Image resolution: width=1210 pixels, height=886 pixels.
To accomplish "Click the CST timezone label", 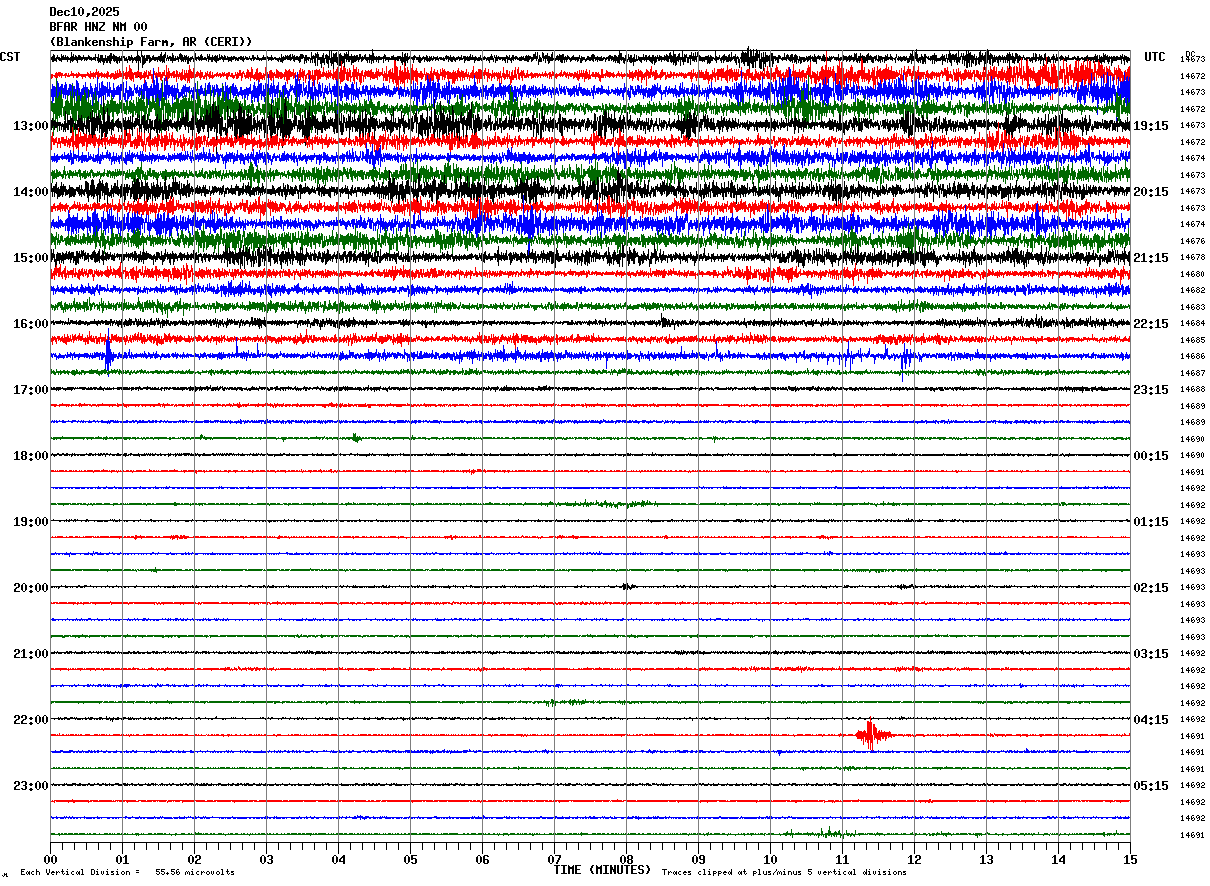I will tap(10, 57).
